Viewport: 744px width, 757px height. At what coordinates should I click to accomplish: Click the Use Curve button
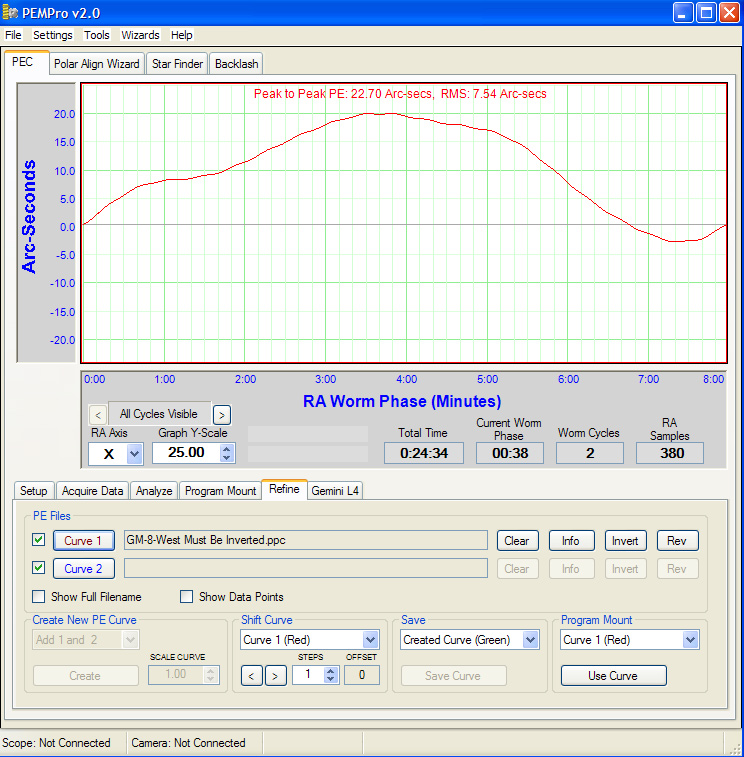613,675
